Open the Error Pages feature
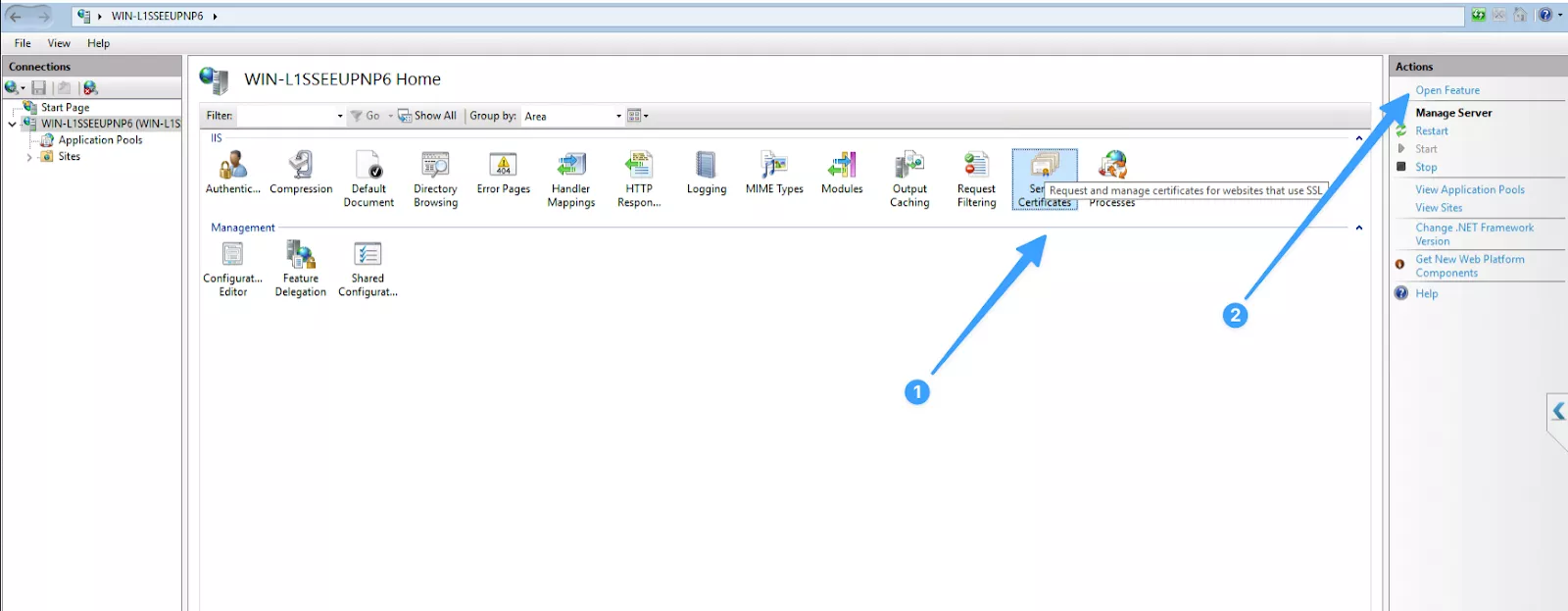 coord(503,167)
